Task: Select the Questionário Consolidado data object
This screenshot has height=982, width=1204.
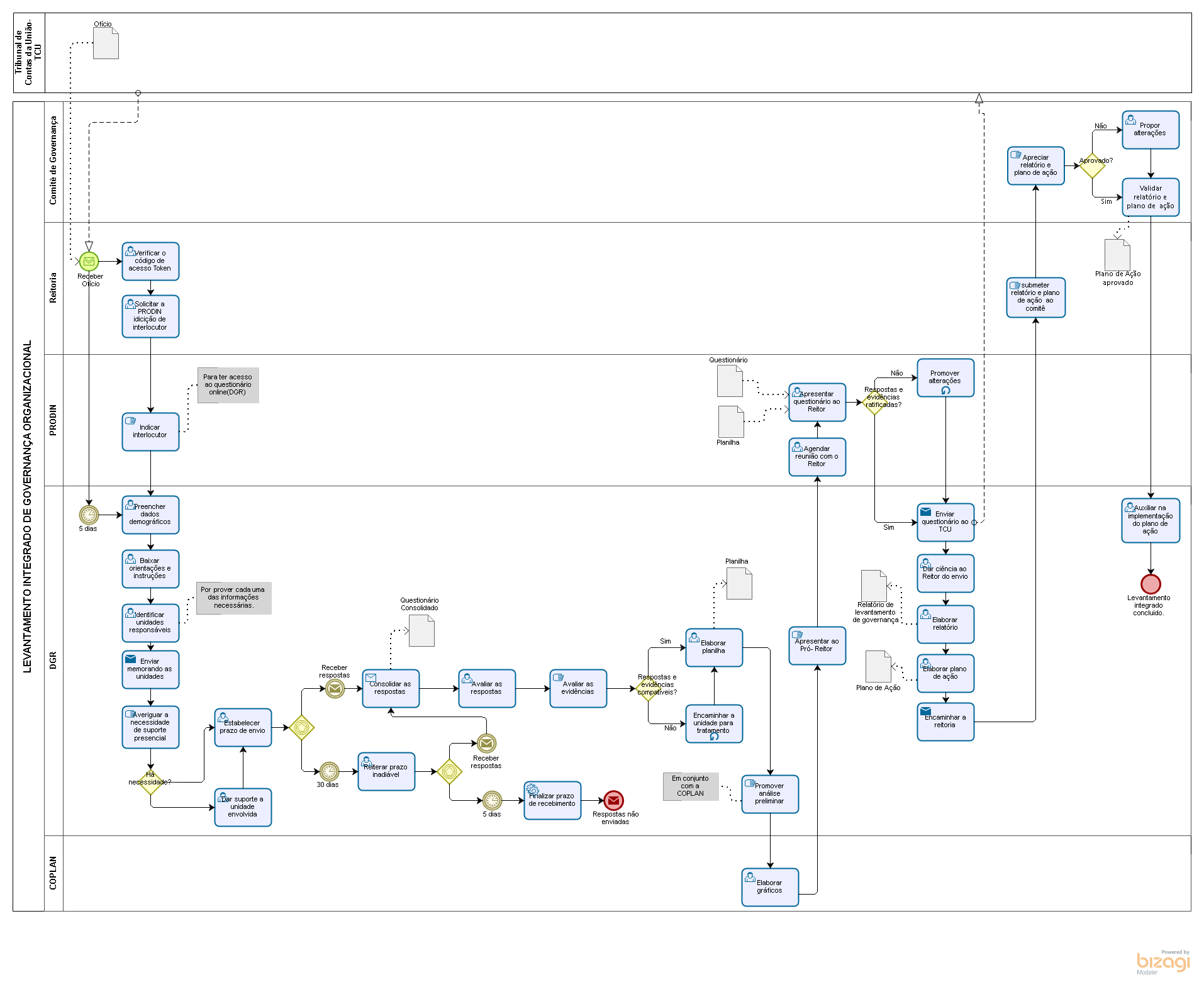Action: [421, 630]
